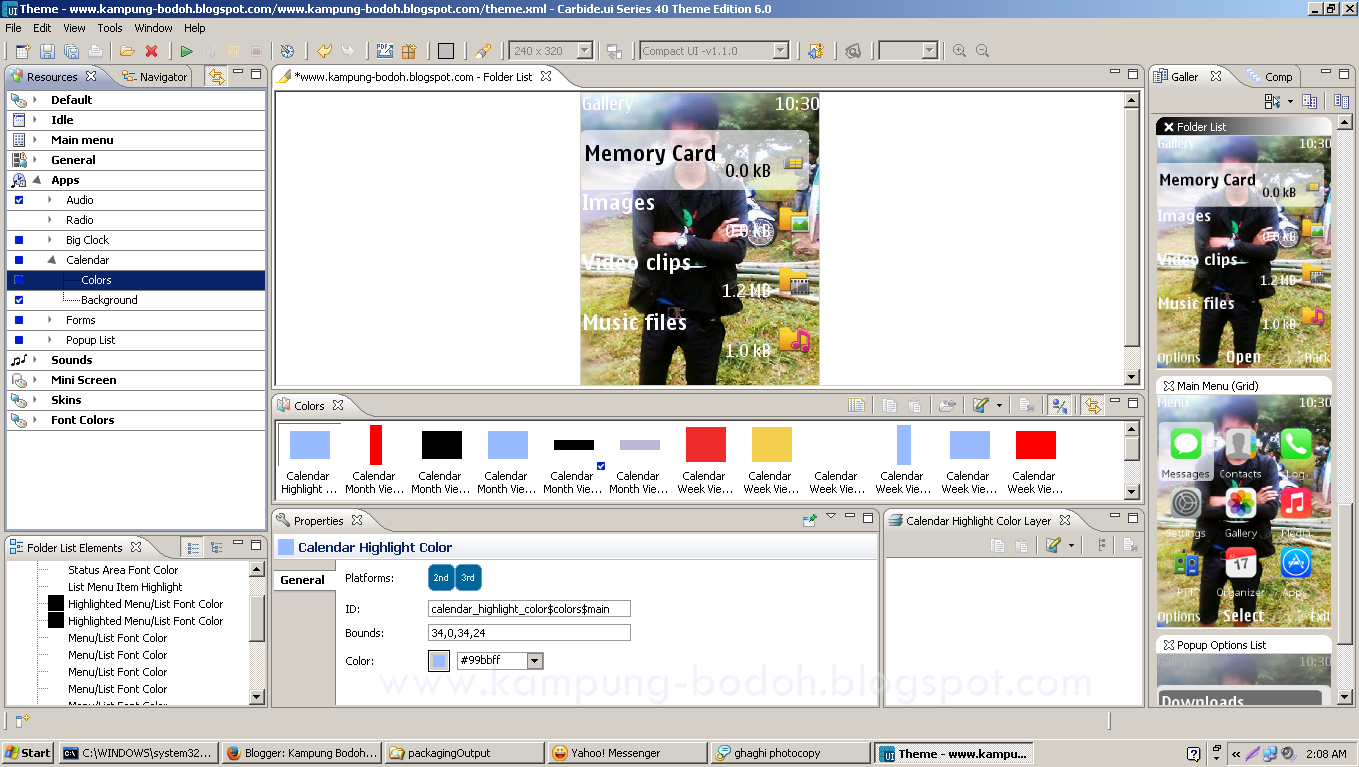This screenshot has width=1359, height=767.
Task: Toggle the blue box beside Big Clock
Action: 19,240
